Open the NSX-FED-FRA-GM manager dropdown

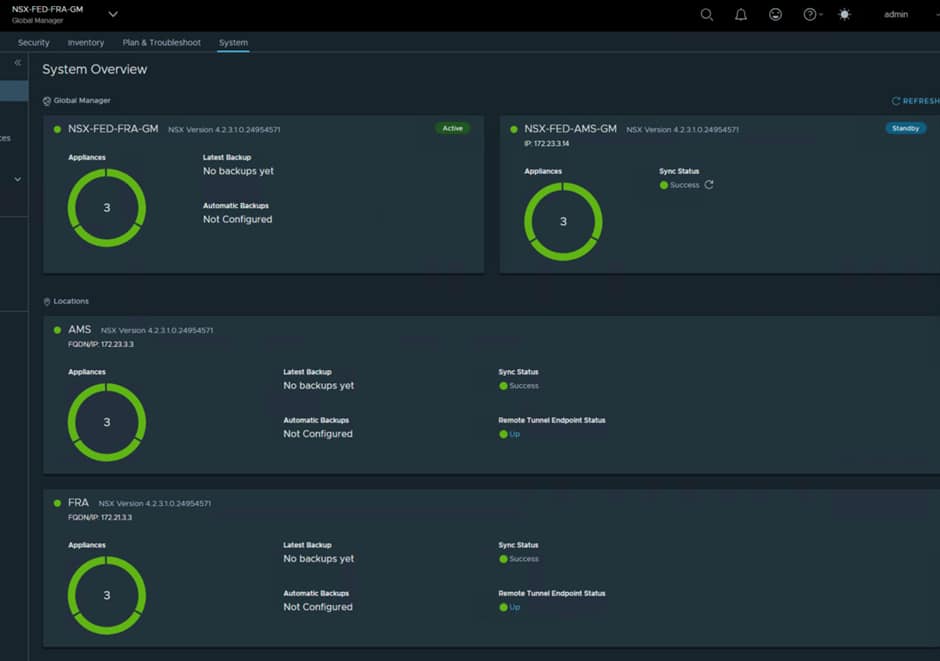(112, 15)
